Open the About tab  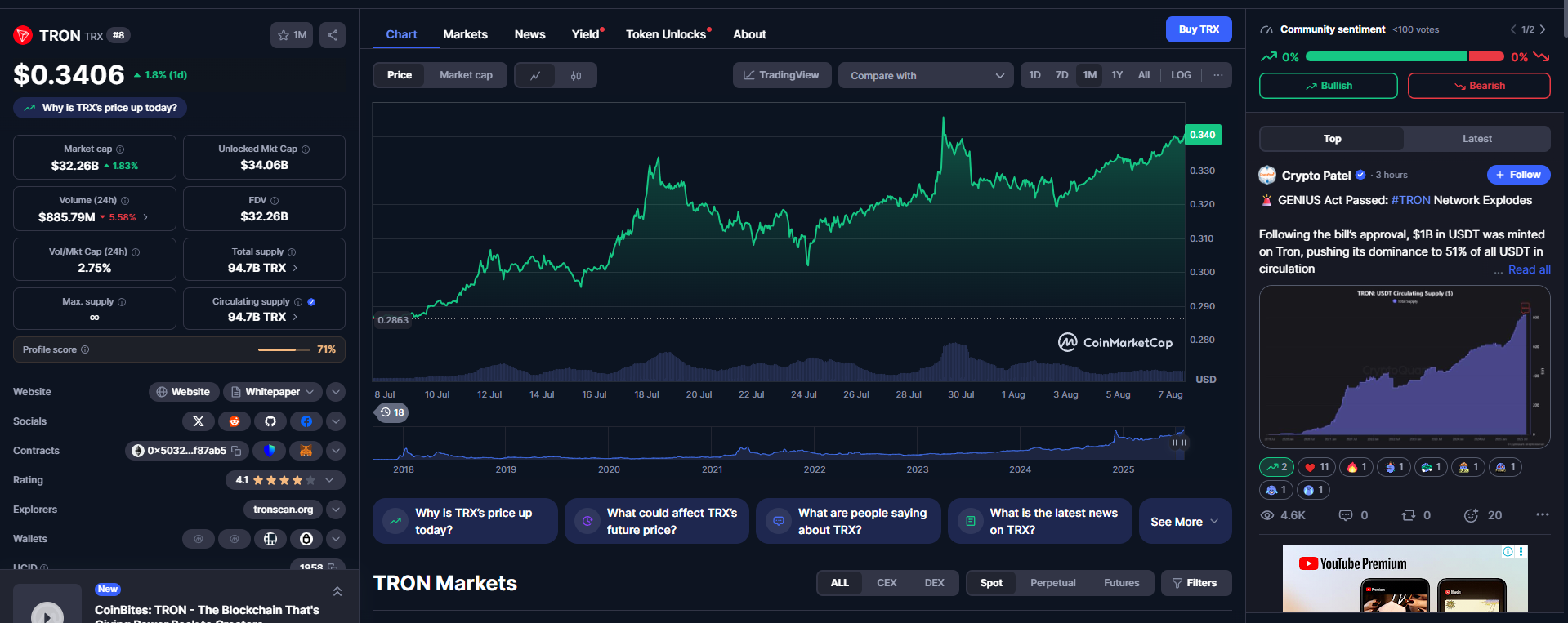(749, 34)
